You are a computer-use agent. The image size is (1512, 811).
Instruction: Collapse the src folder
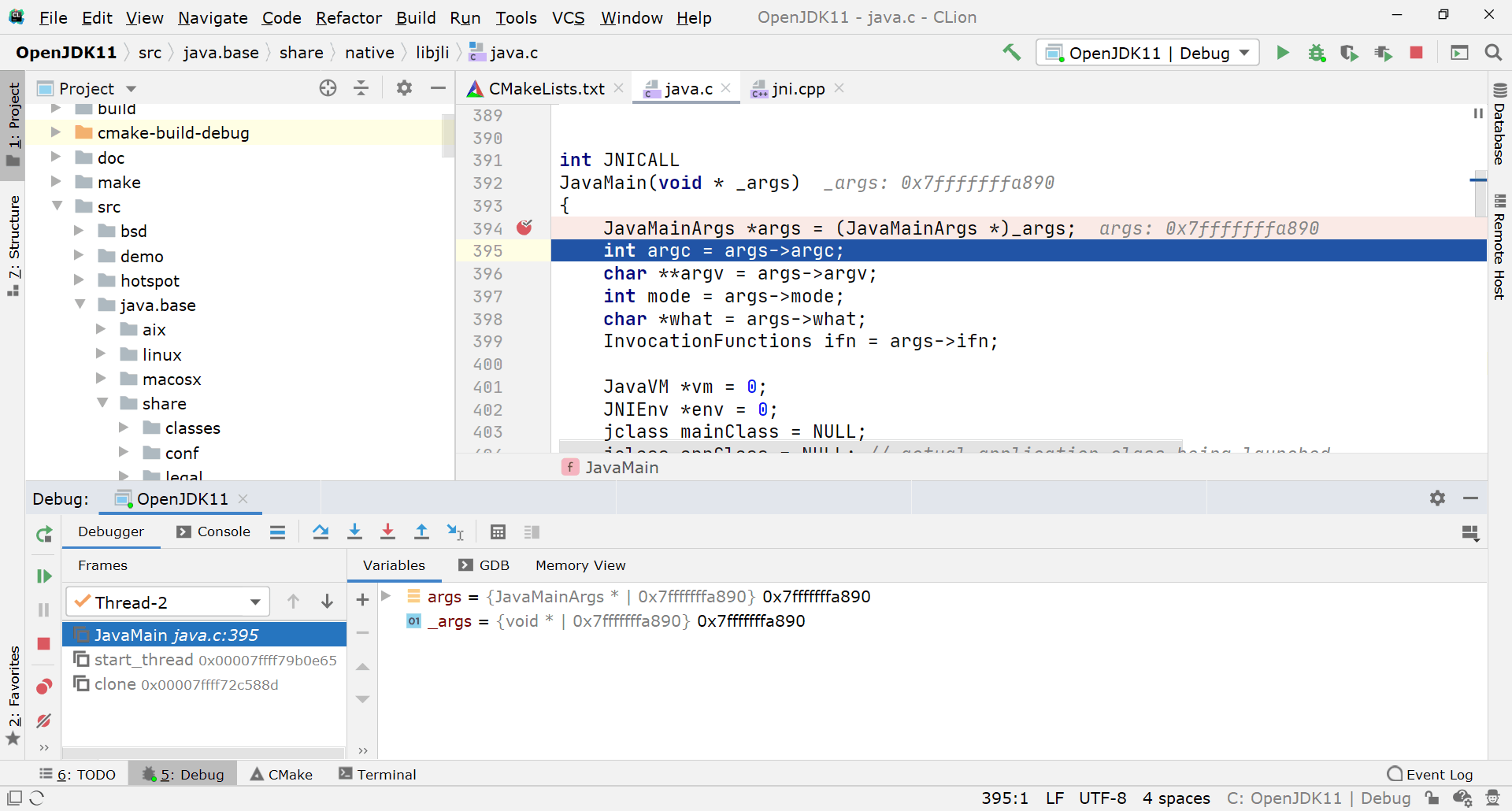(x=57, y=206)
